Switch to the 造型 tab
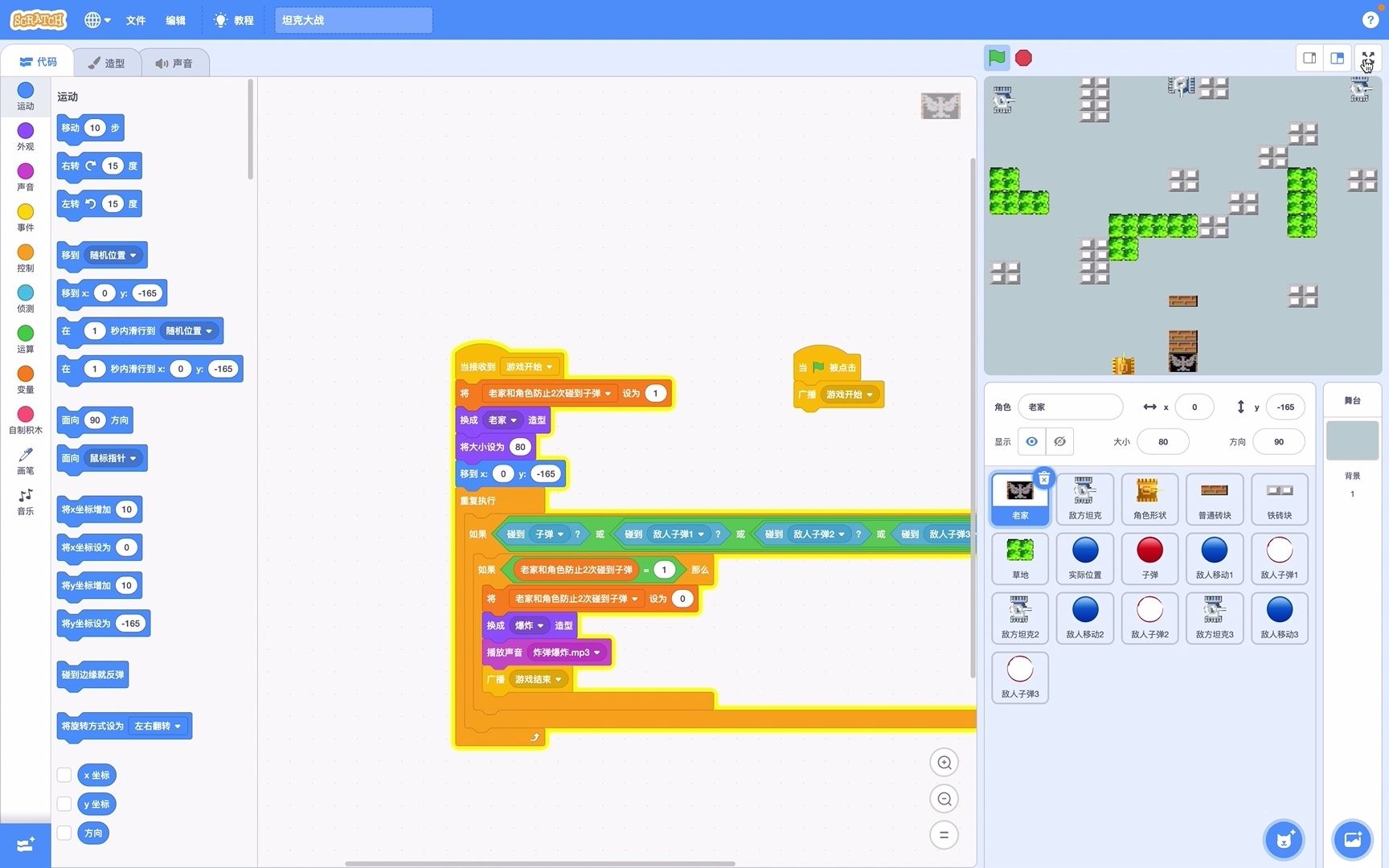This screenshot has height=868, width=1389. point(106,63)
